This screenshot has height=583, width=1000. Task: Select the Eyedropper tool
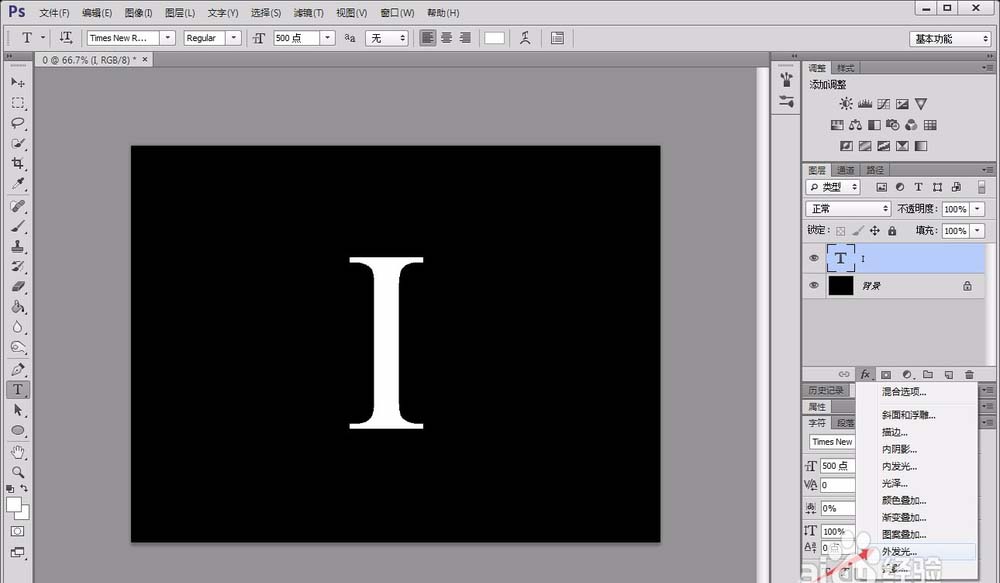pos(18,184)
